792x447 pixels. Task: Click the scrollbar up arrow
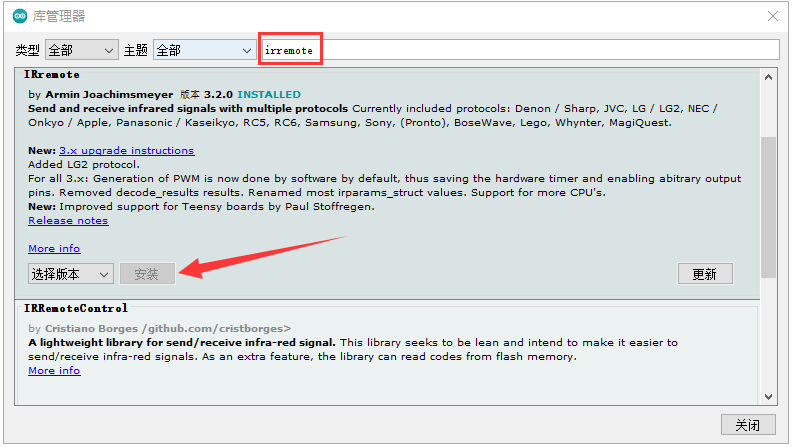[x=768, y=77]
